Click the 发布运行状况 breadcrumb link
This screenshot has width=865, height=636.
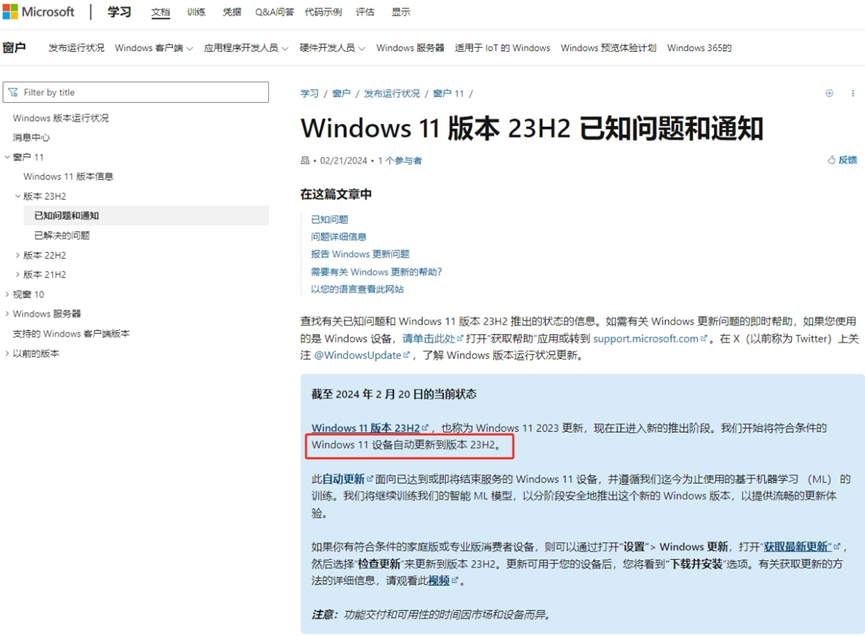[392, 94]
